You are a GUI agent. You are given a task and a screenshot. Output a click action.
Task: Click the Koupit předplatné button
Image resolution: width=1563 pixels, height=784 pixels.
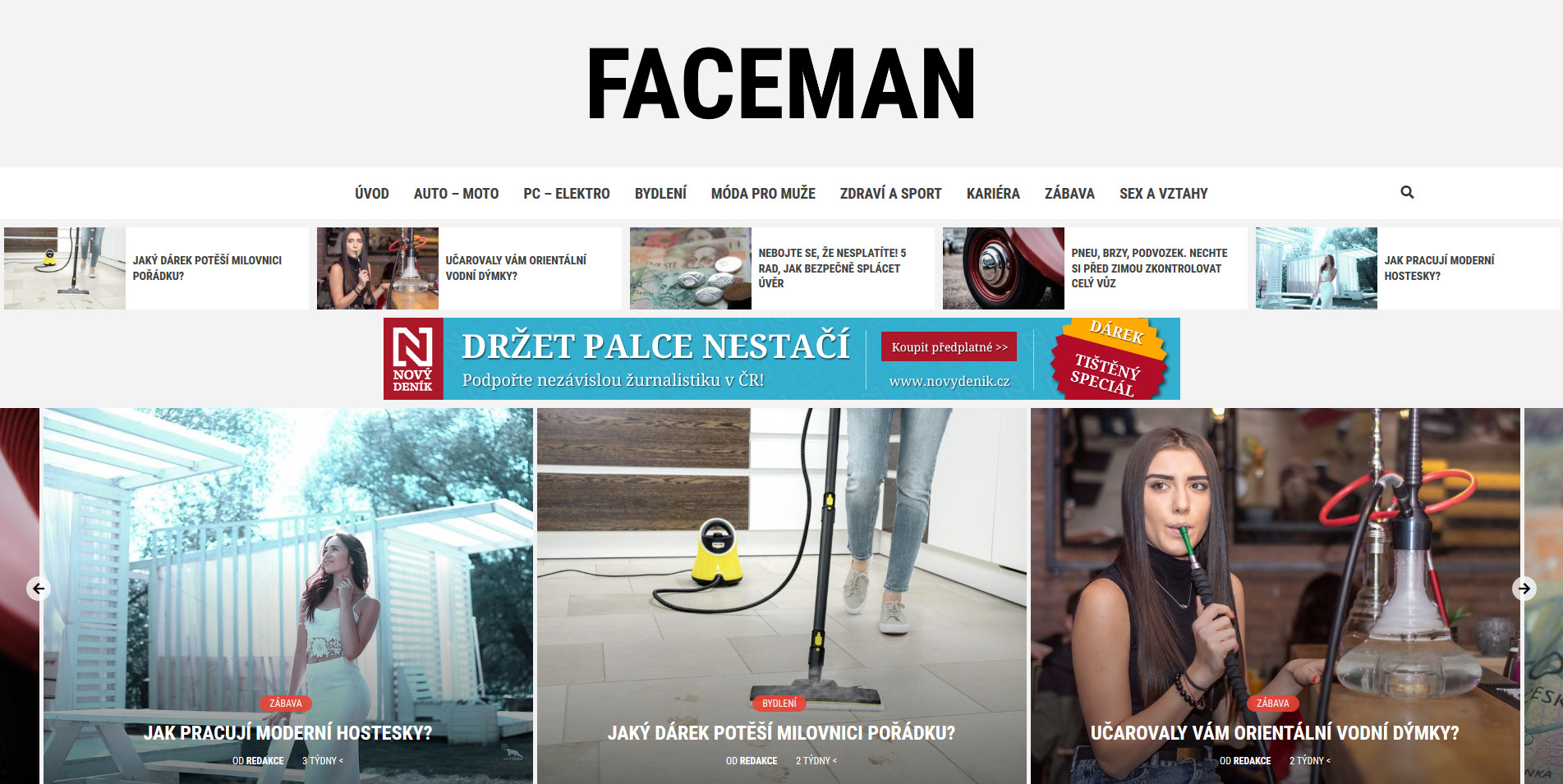point(949,346)
